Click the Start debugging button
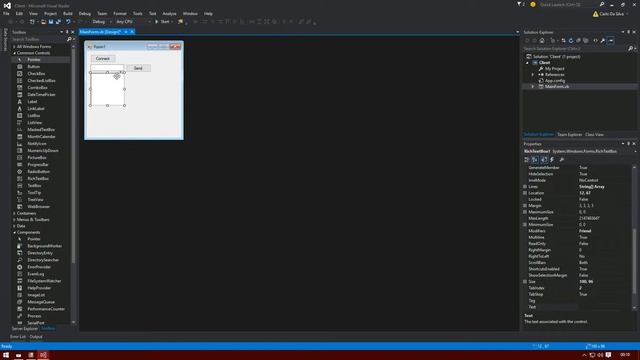Viewport: 640px width, 360px height. tap(162, 22)
